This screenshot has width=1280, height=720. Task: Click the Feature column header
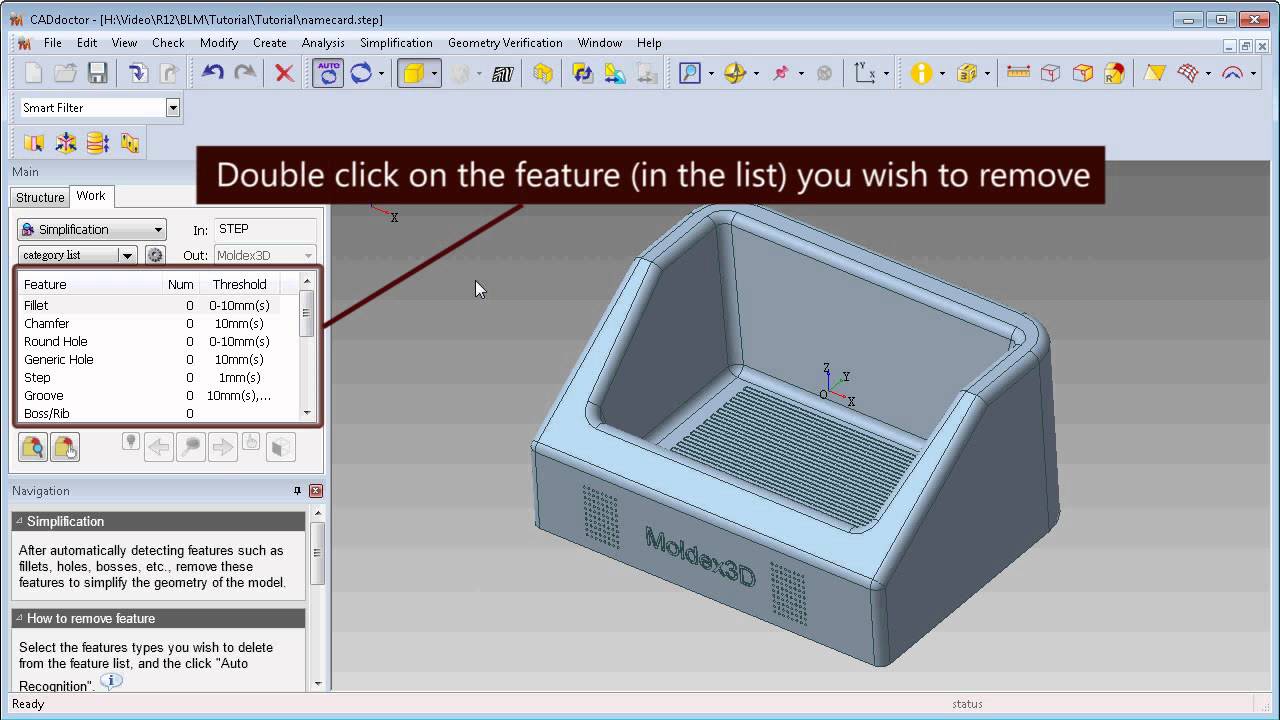click(92, 284)
